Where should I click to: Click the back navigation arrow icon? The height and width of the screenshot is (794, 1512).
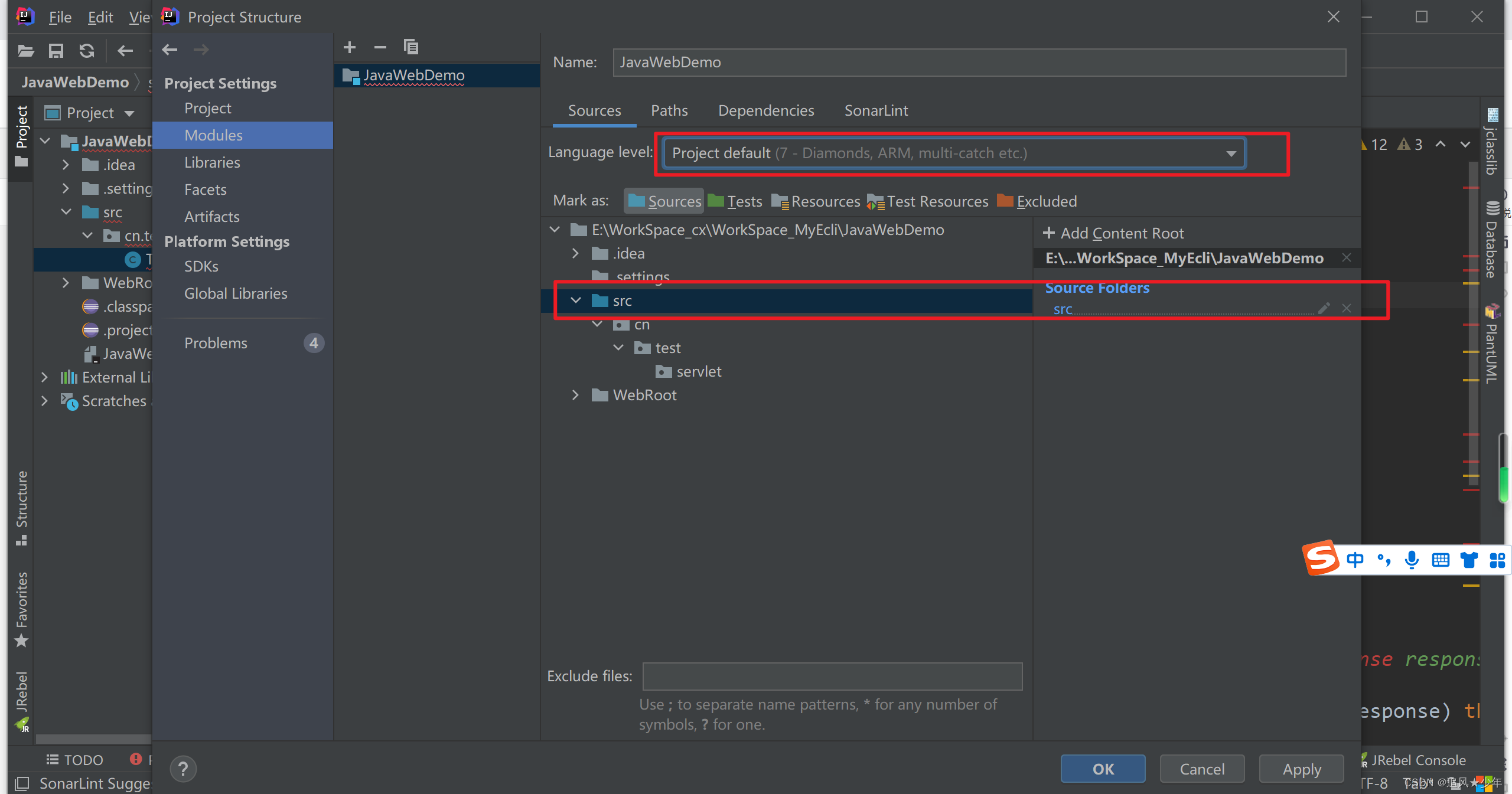169,49
